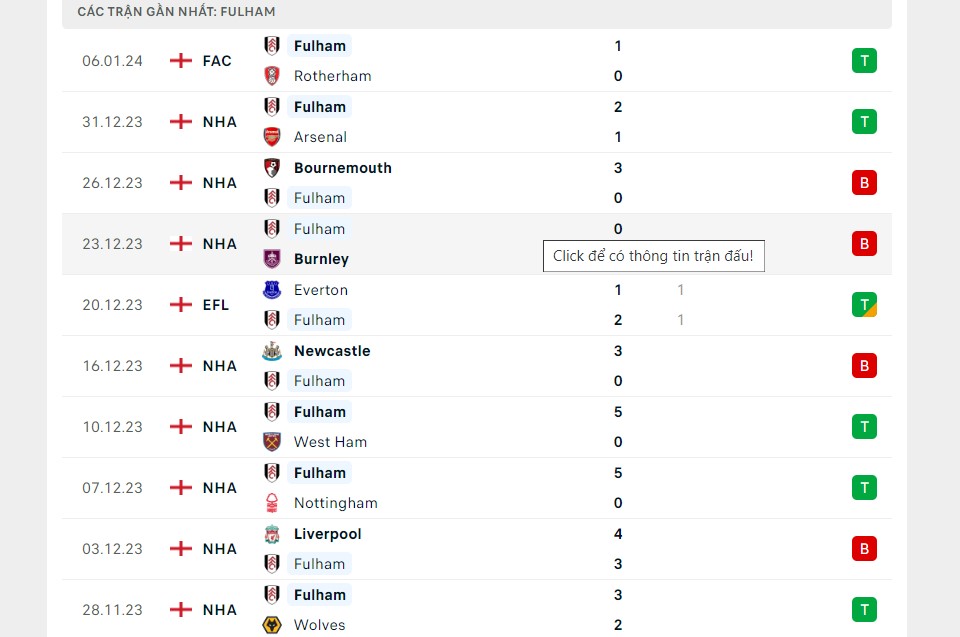Open red B badge for Liverpool vs Fulham
This screenshot has height=637, width=960.
(x=864, y=548)
